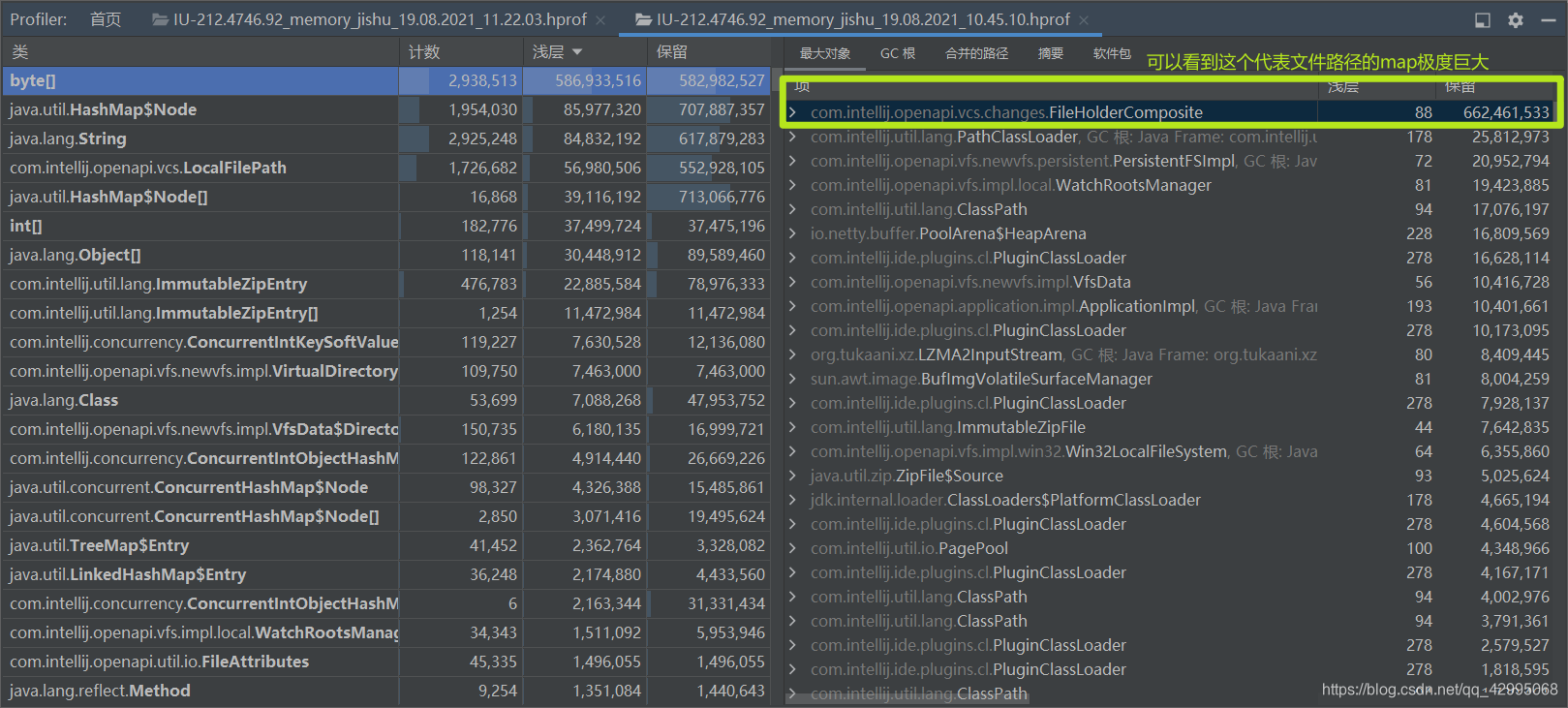
Task: Click retained size 662,461,533 value
Action: point(1506,112)
